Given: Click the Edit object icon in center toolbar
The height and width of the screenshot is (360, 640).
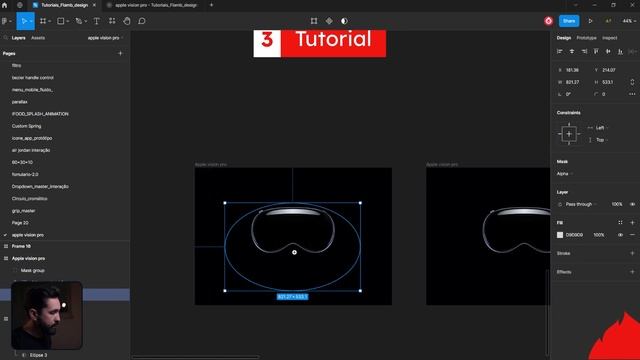Looking at the screenshot, I should [314, 21].
